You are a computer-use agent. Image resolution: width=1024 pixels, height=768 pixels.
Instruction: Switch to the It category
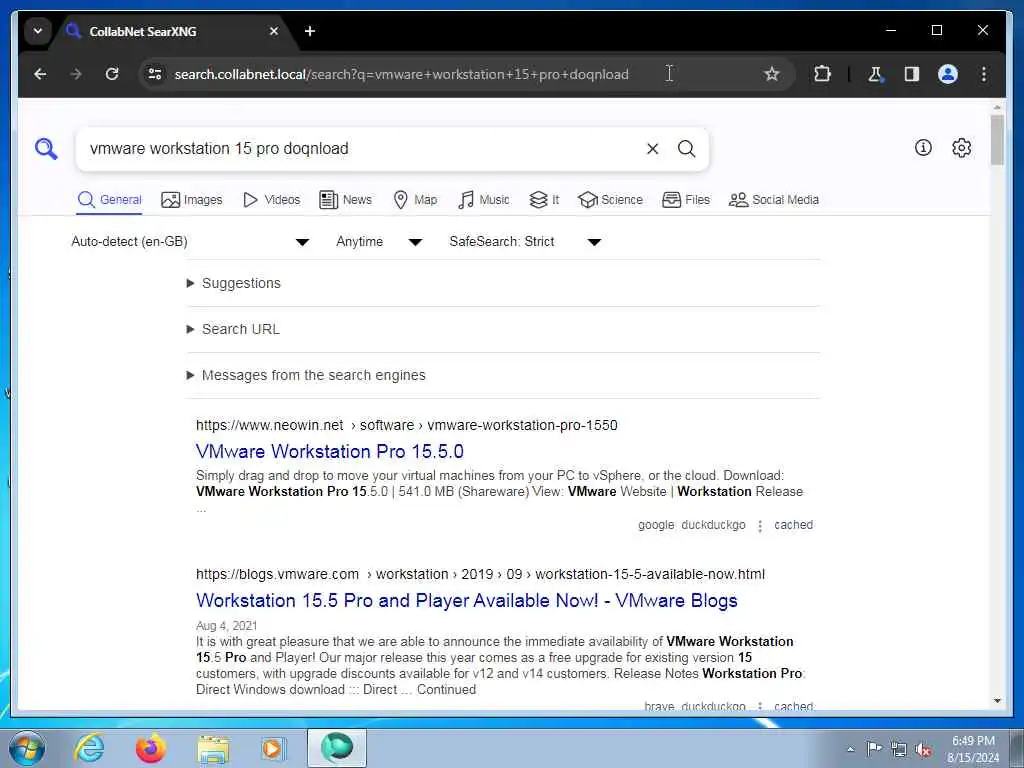coord(544,200)
